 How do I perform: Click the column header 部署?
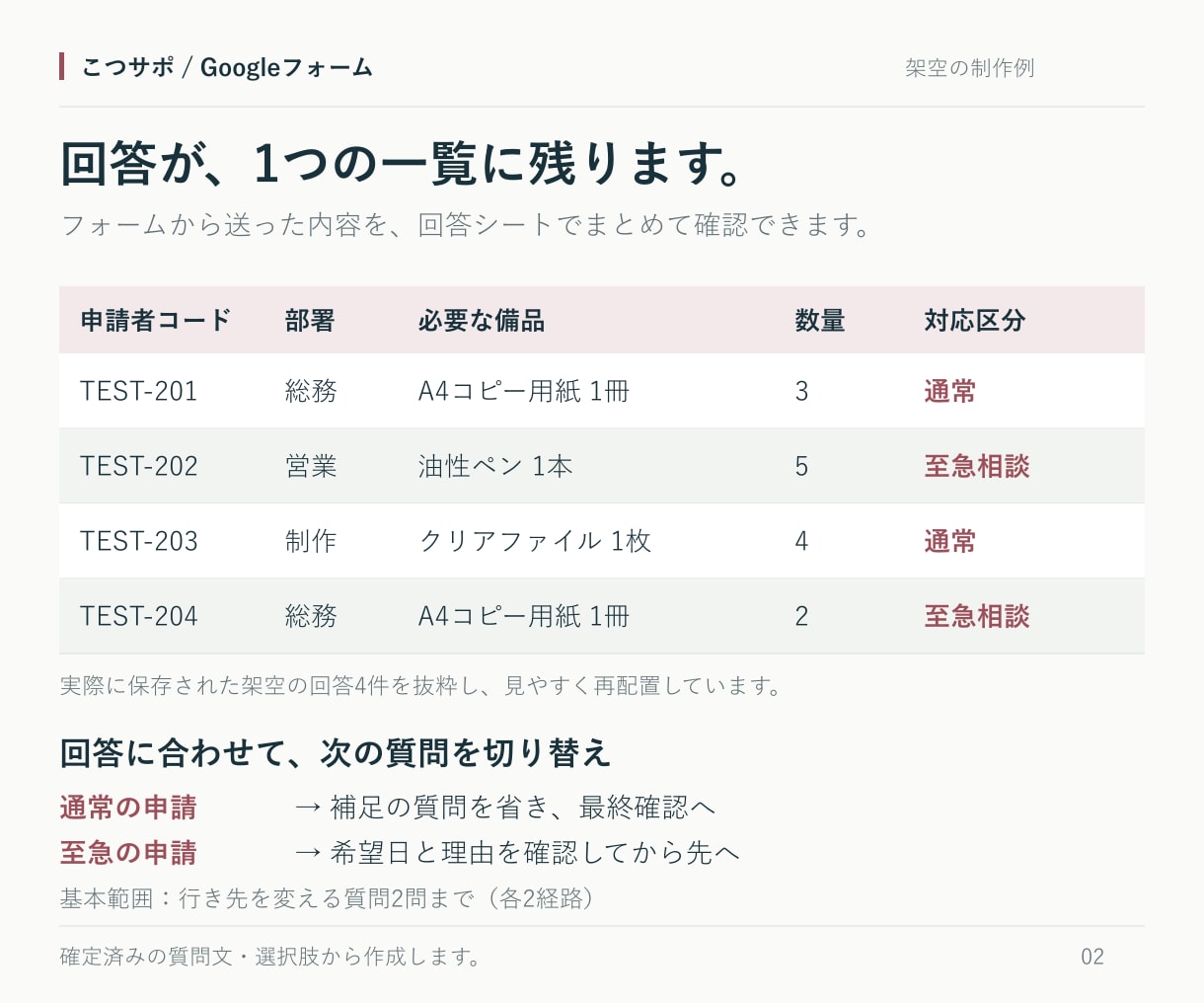click(310, 321)
